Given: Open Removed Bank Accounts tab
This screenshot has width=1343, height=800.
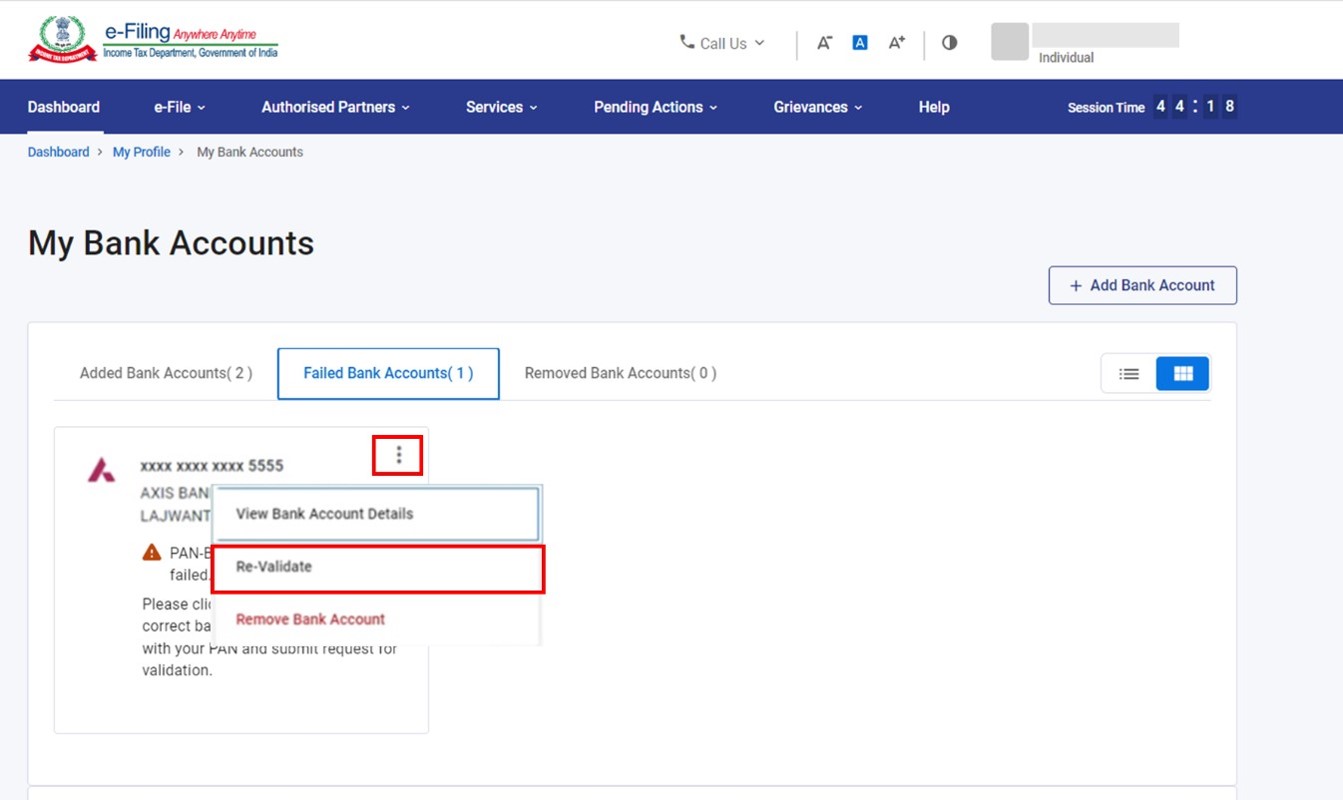Looking at the screenshot, I should click(620, 373).
